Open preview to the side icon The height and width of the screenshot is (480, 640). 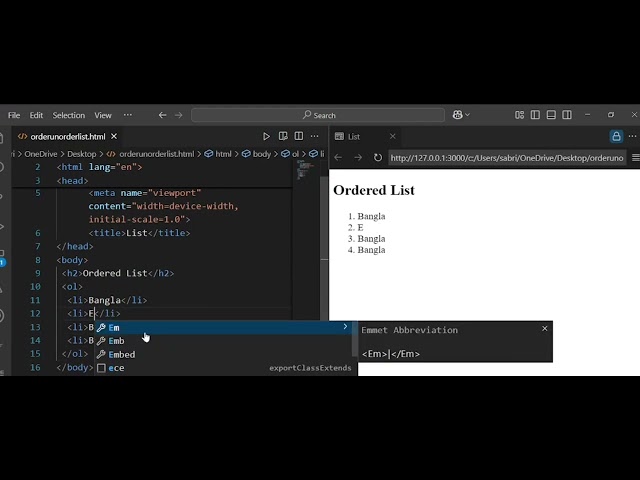[x=283, y=136]
